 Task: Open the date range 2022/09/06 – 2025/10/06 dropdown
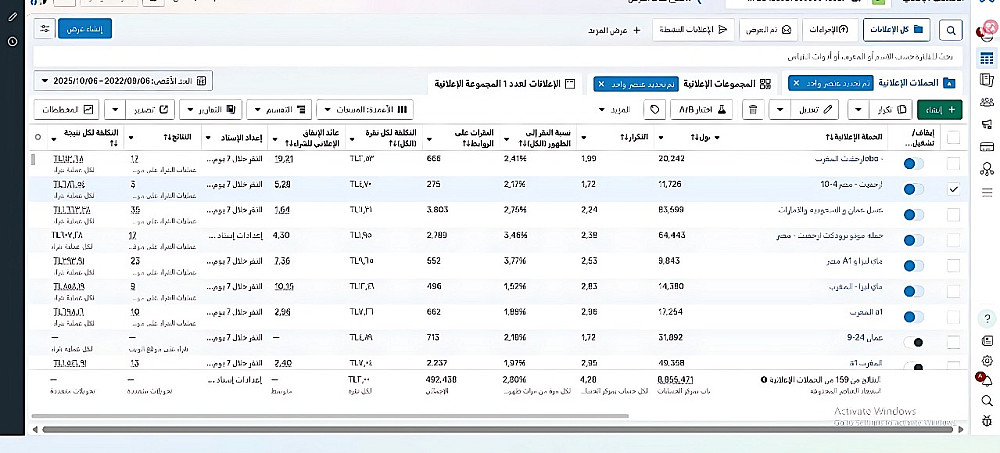coord(124,81)
